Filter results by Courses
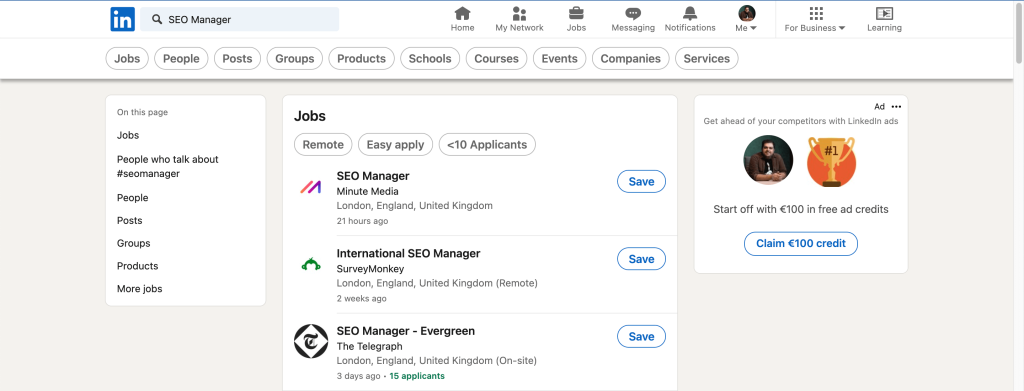The image size is (1024, 391). click(496, 59)
